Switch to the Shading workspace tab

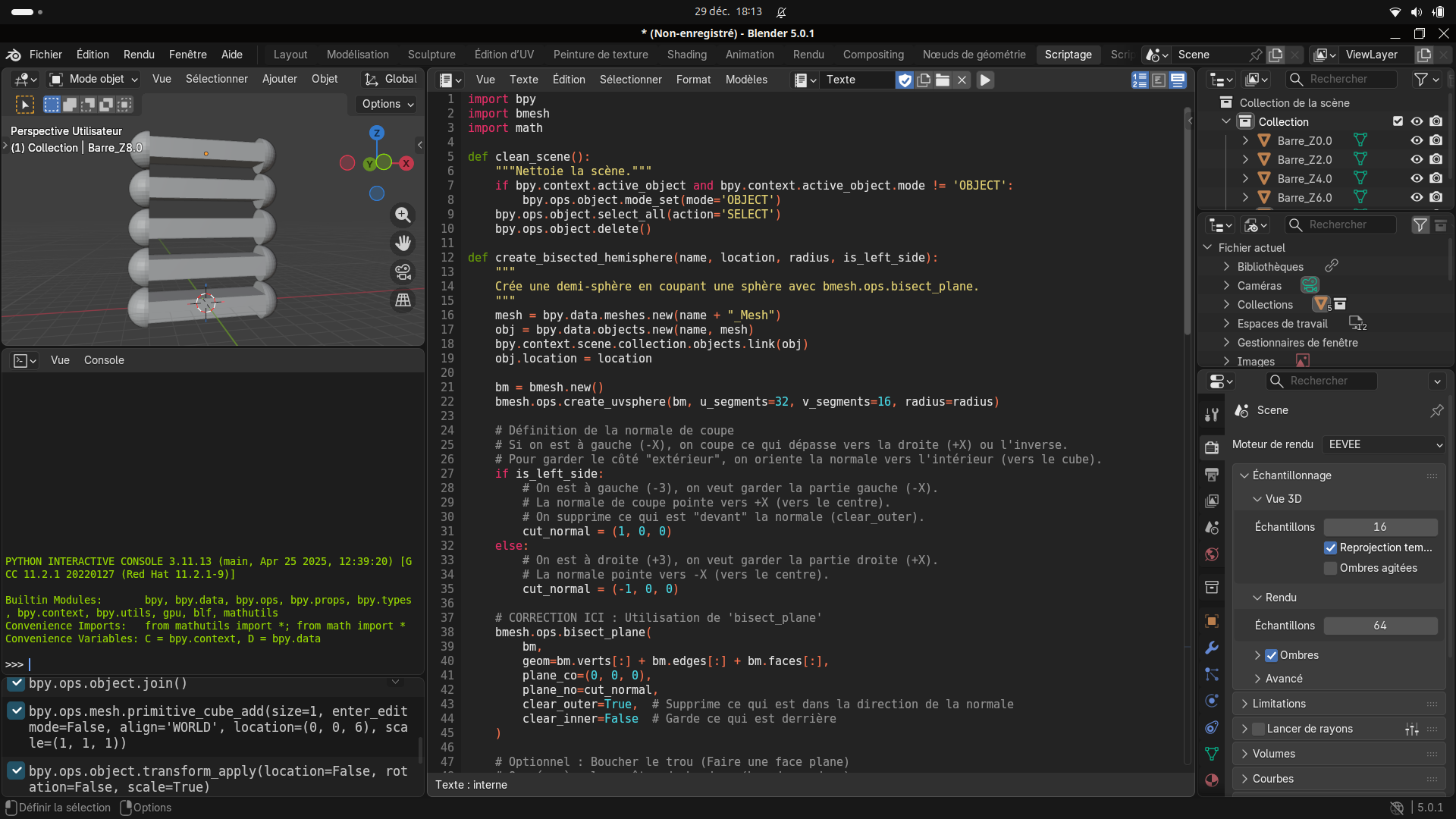[x=686, y=55]
